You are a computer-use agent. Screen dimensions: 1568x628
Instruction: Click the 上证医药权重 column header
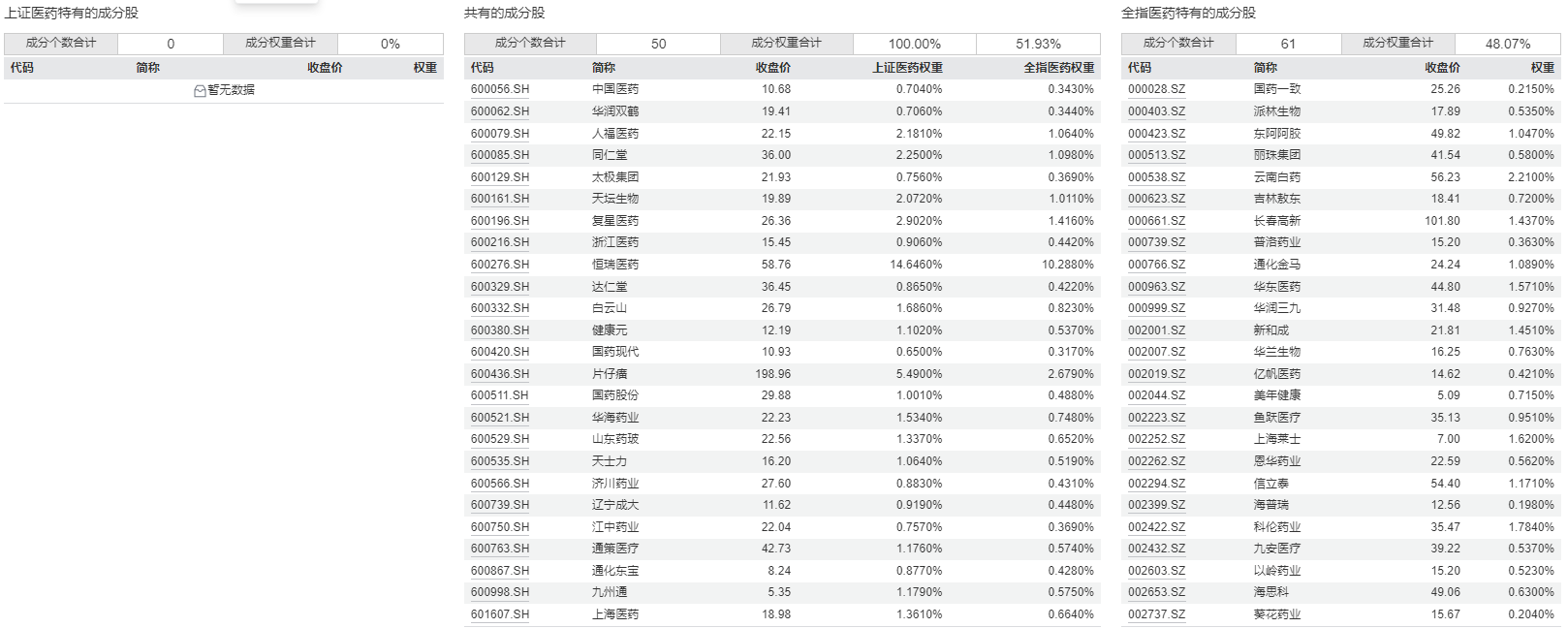pyautogui.click(x=907, y=68)
